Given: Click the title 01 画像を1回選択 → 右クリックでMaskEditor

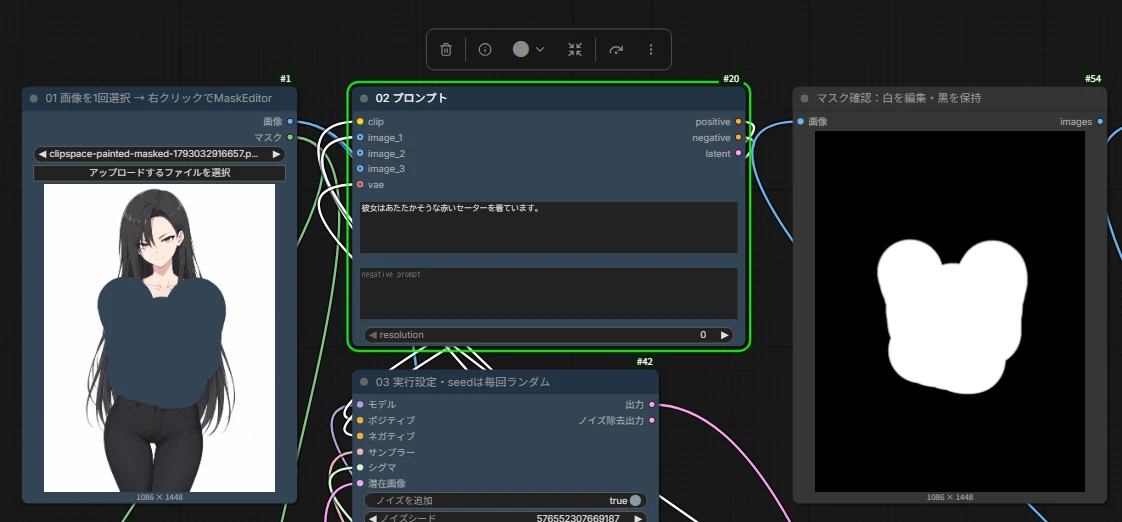Looking at the screenshot, I should pos(159,98).
